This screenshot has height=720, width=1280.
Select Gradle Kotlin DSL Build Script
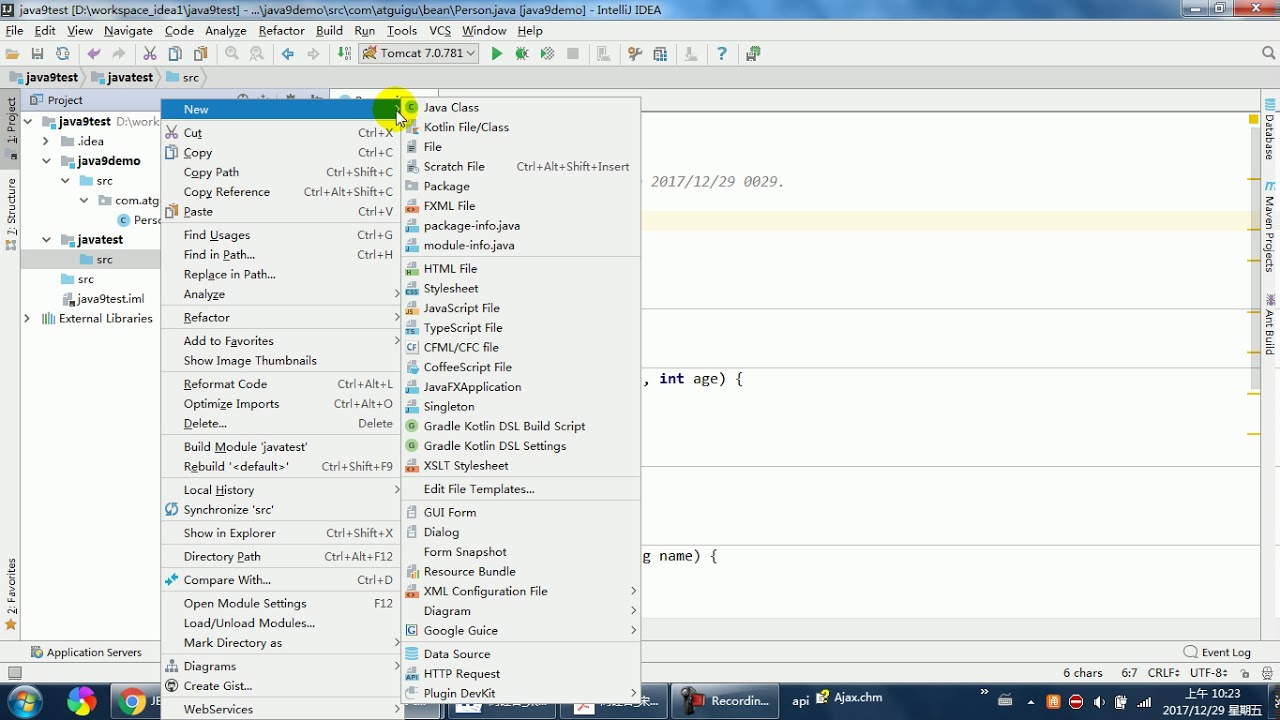click(x=521, y=426)
